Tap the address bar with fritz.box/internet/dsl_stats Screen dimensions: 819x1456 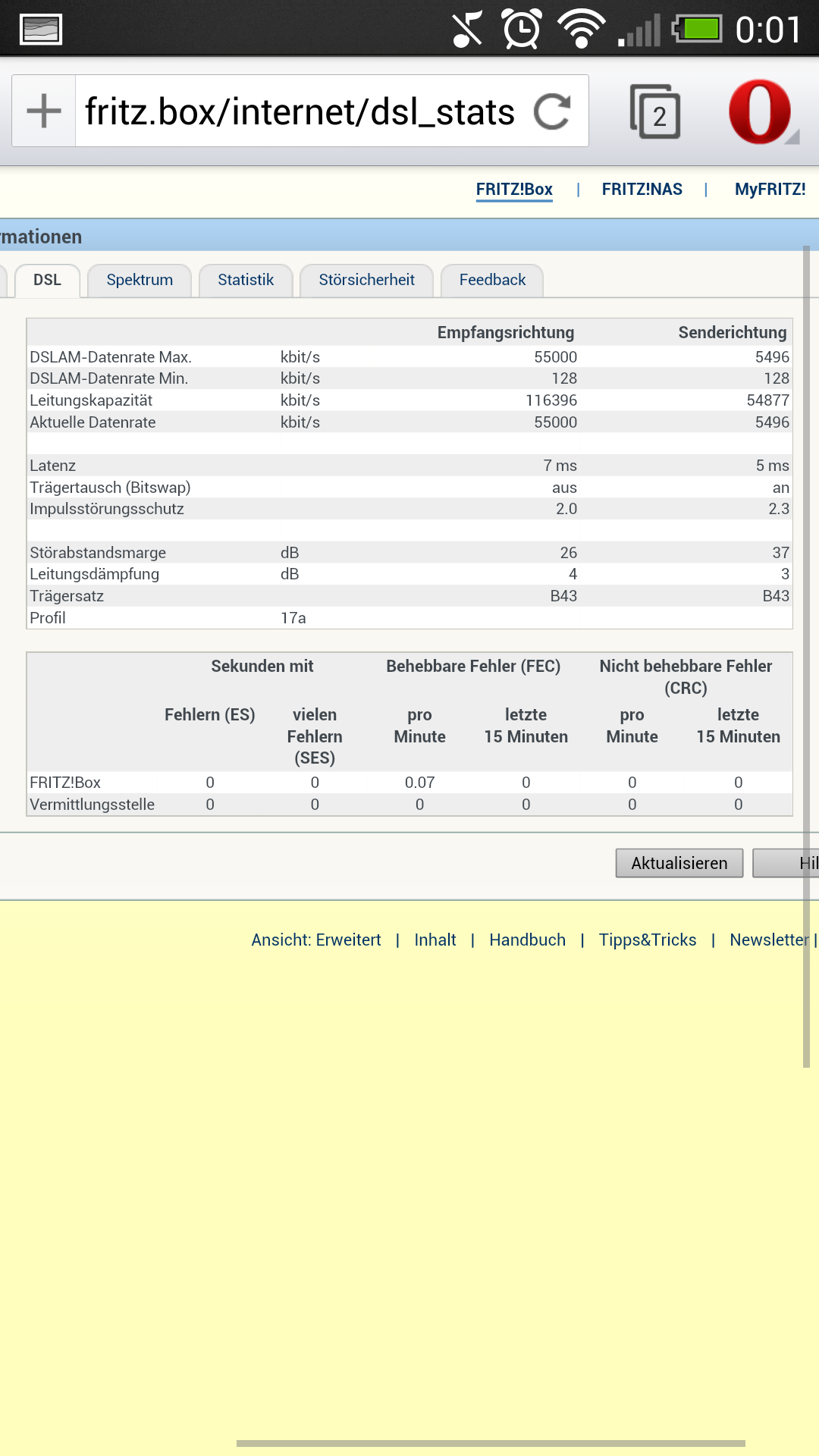pos(300,111)
